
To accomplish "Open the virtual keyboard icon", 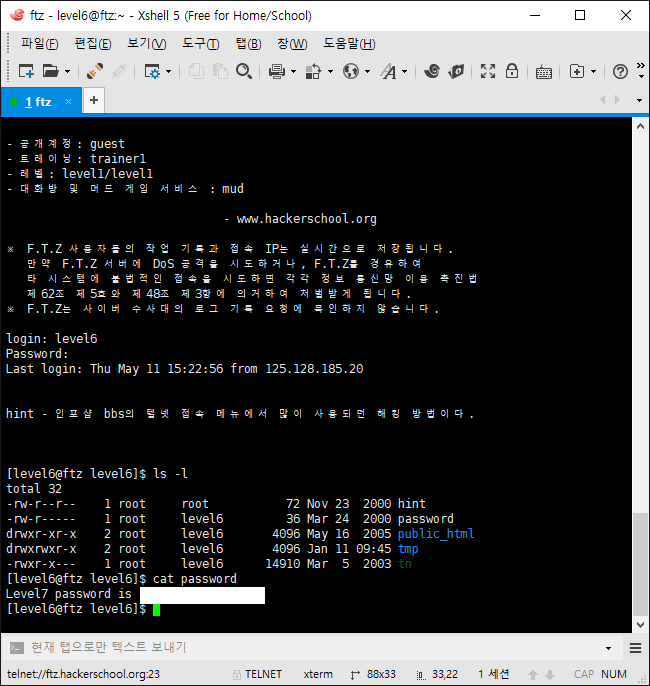I will (x=544, y=71).
